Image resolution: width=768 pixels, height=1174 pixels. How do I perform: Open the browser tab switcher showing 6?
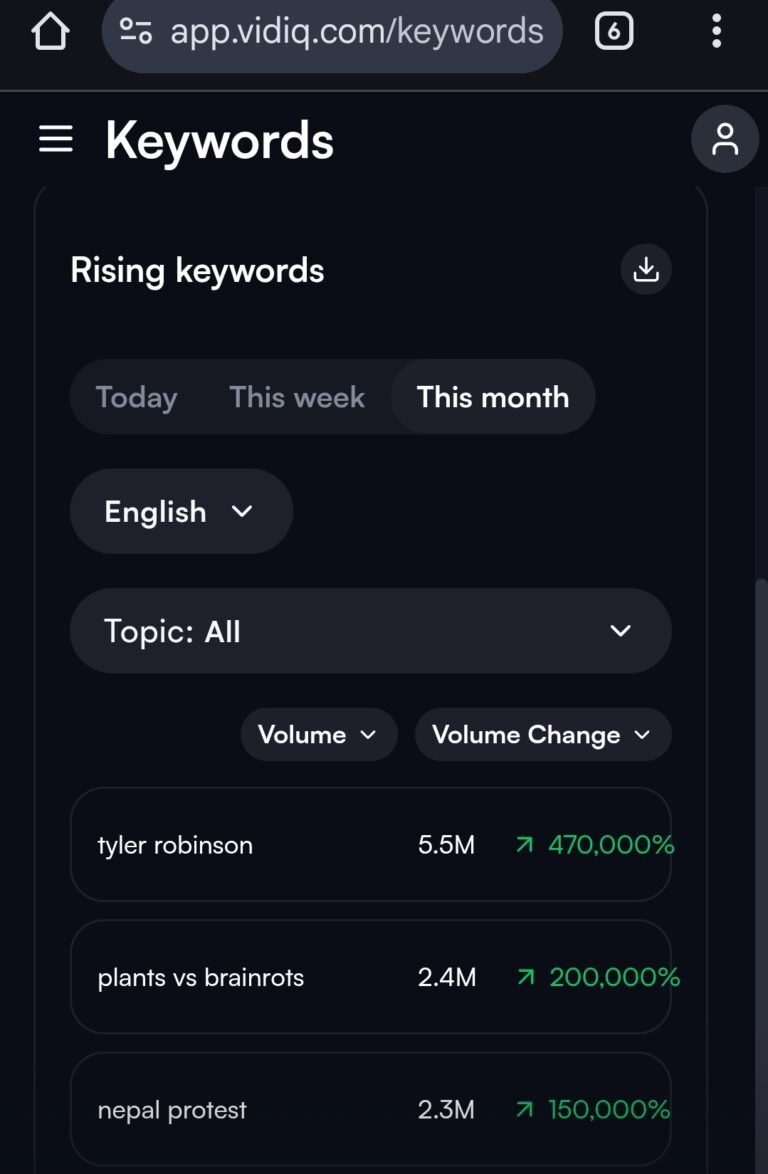613,32
